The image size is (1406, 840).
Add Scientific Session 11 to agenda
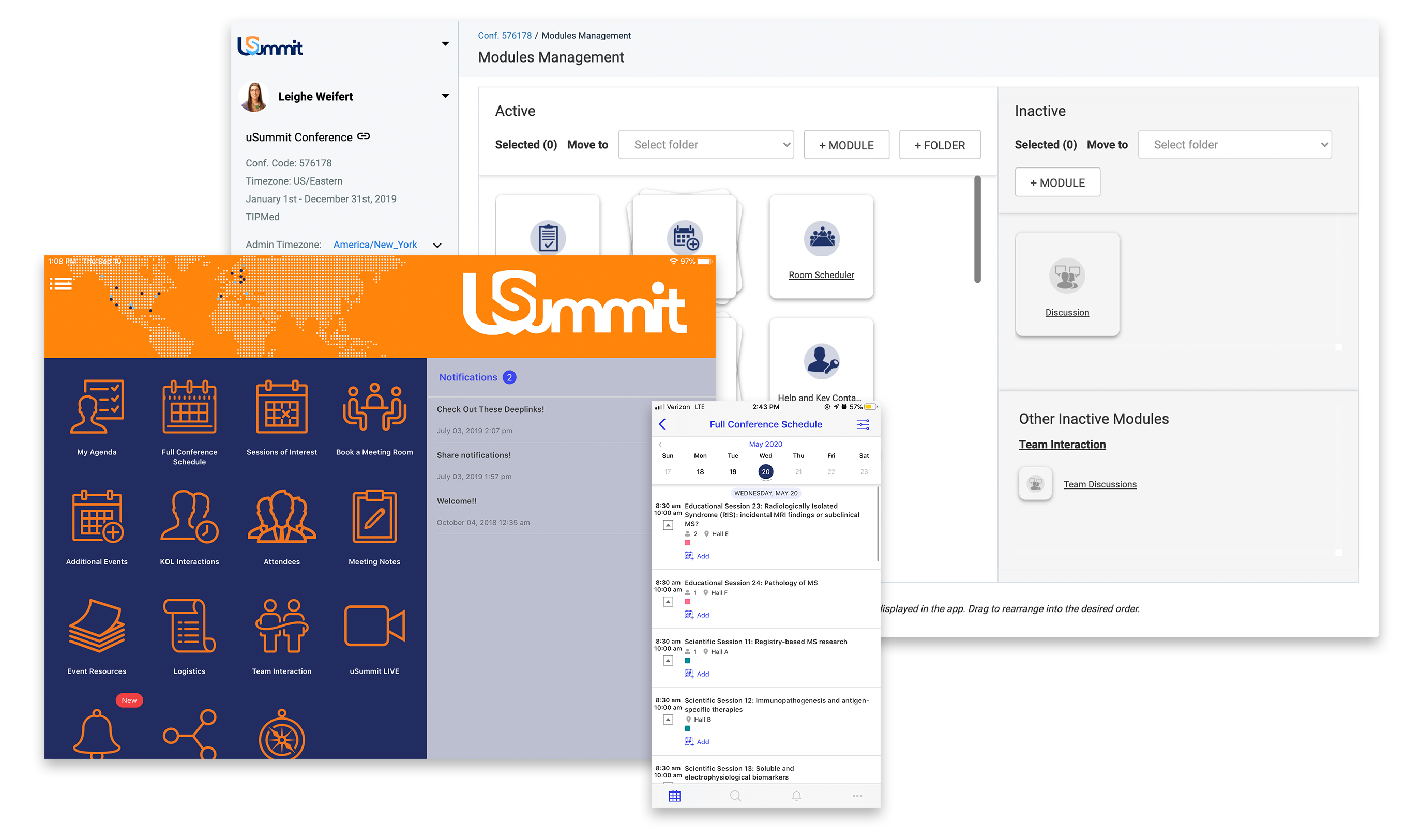[697, 674]
